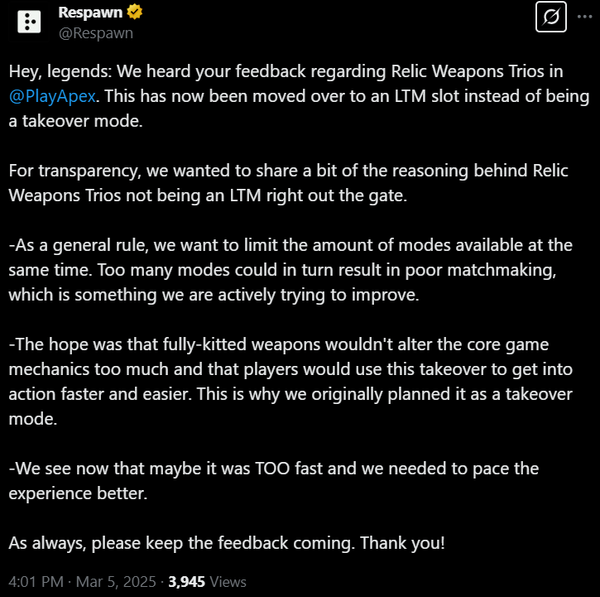Click the 'For transparency' paragraph text
The height and width of the screenshot is (597, 600).
[288, 183]
